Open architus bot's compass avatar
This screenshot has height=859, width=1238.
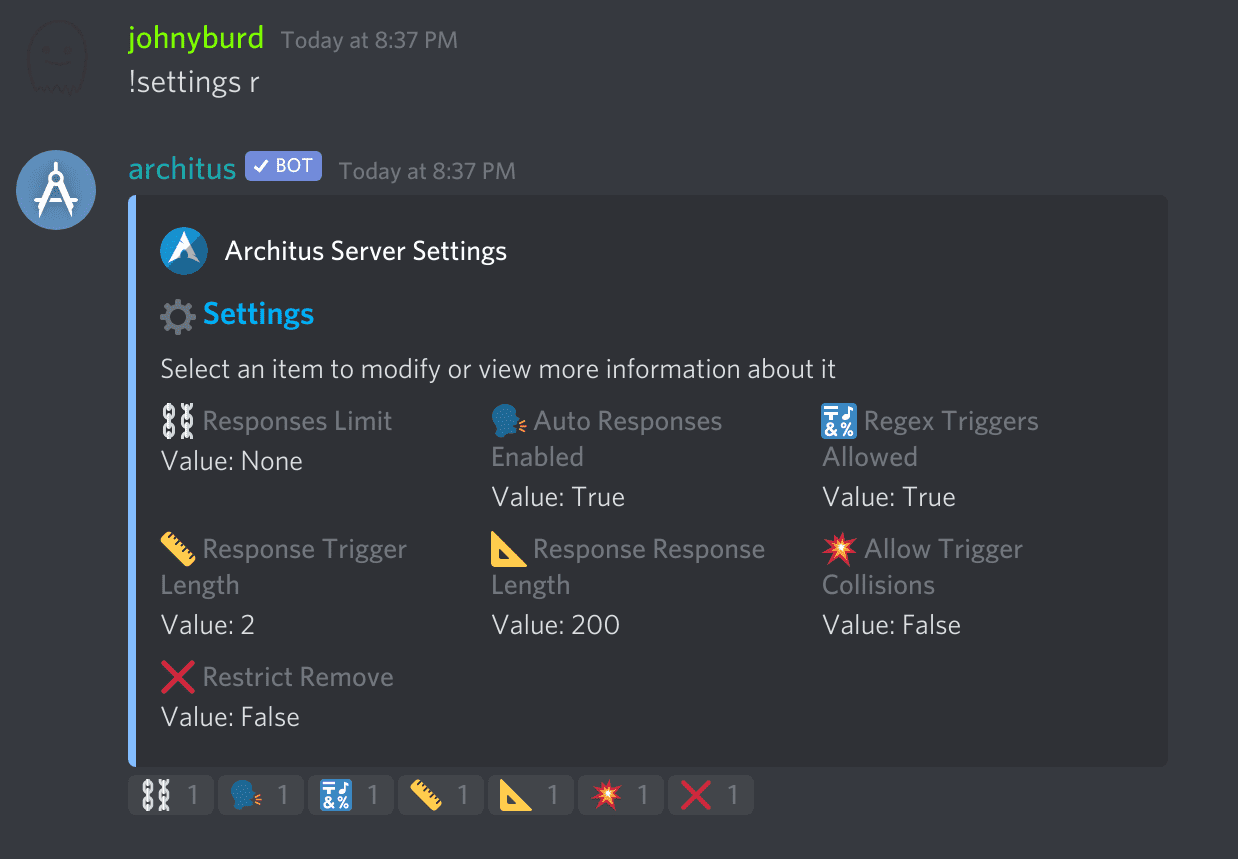tap(56, 190)
